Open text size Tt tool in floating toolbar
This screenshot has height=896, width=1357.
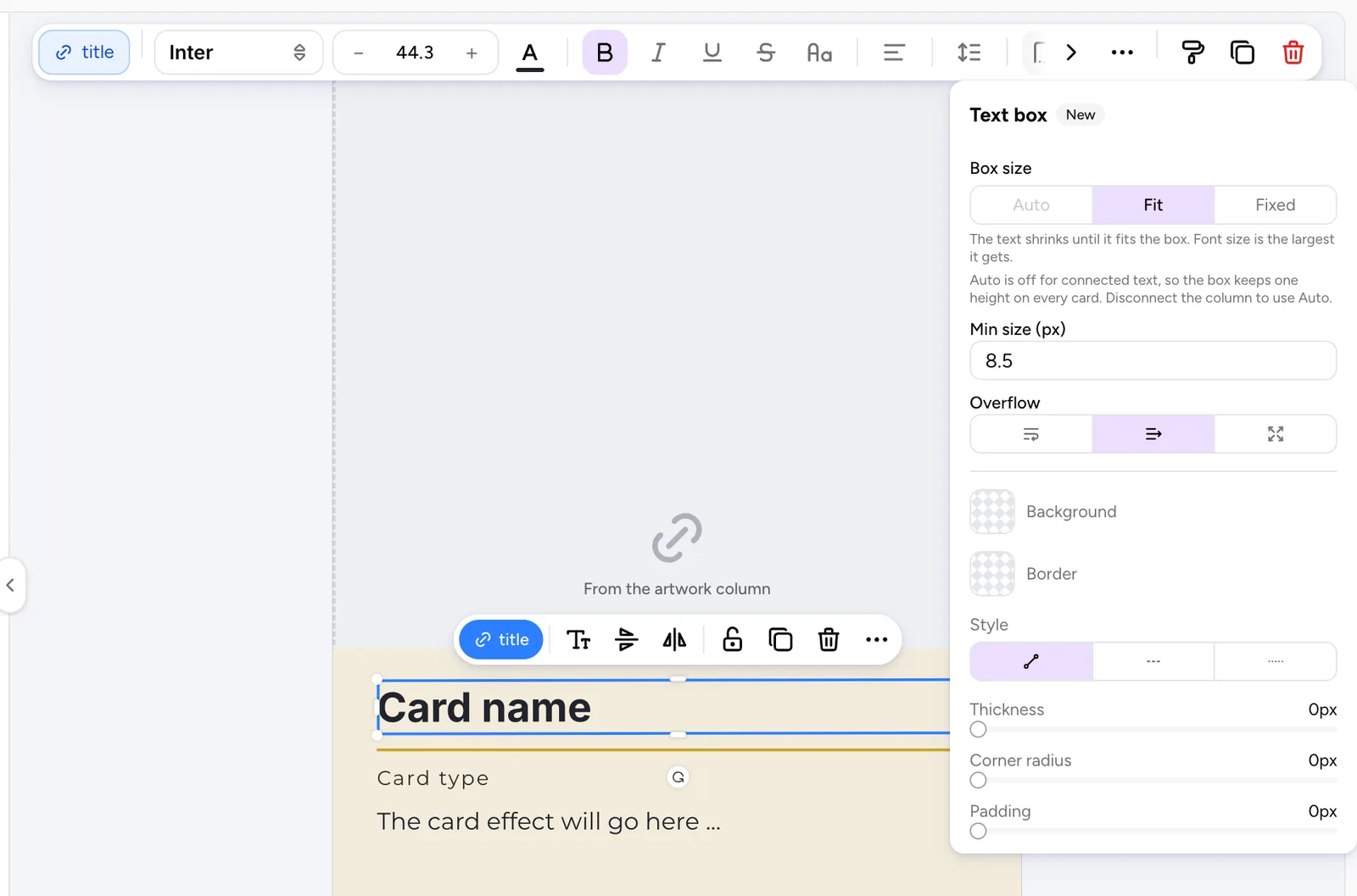click(578, 640)
